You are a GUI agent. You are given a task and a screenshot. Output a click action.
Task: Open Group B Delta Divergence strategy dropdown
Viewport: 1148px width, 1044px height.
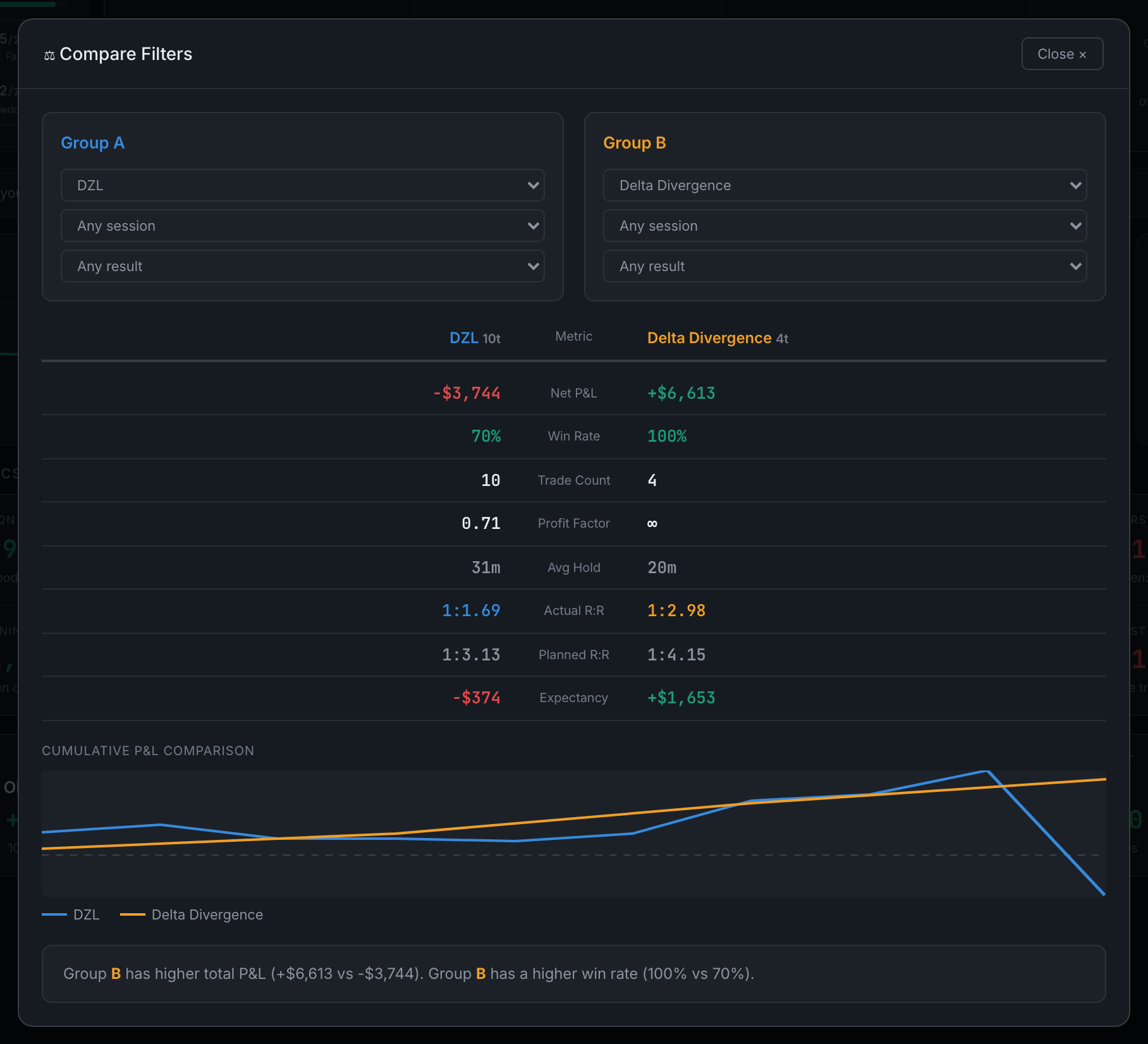tap(845, 185)
